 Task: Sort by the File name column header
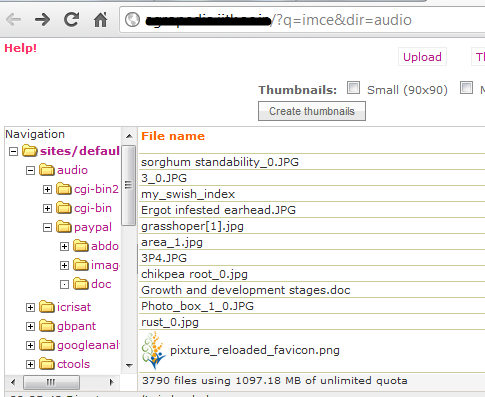[x=173, y=136]
